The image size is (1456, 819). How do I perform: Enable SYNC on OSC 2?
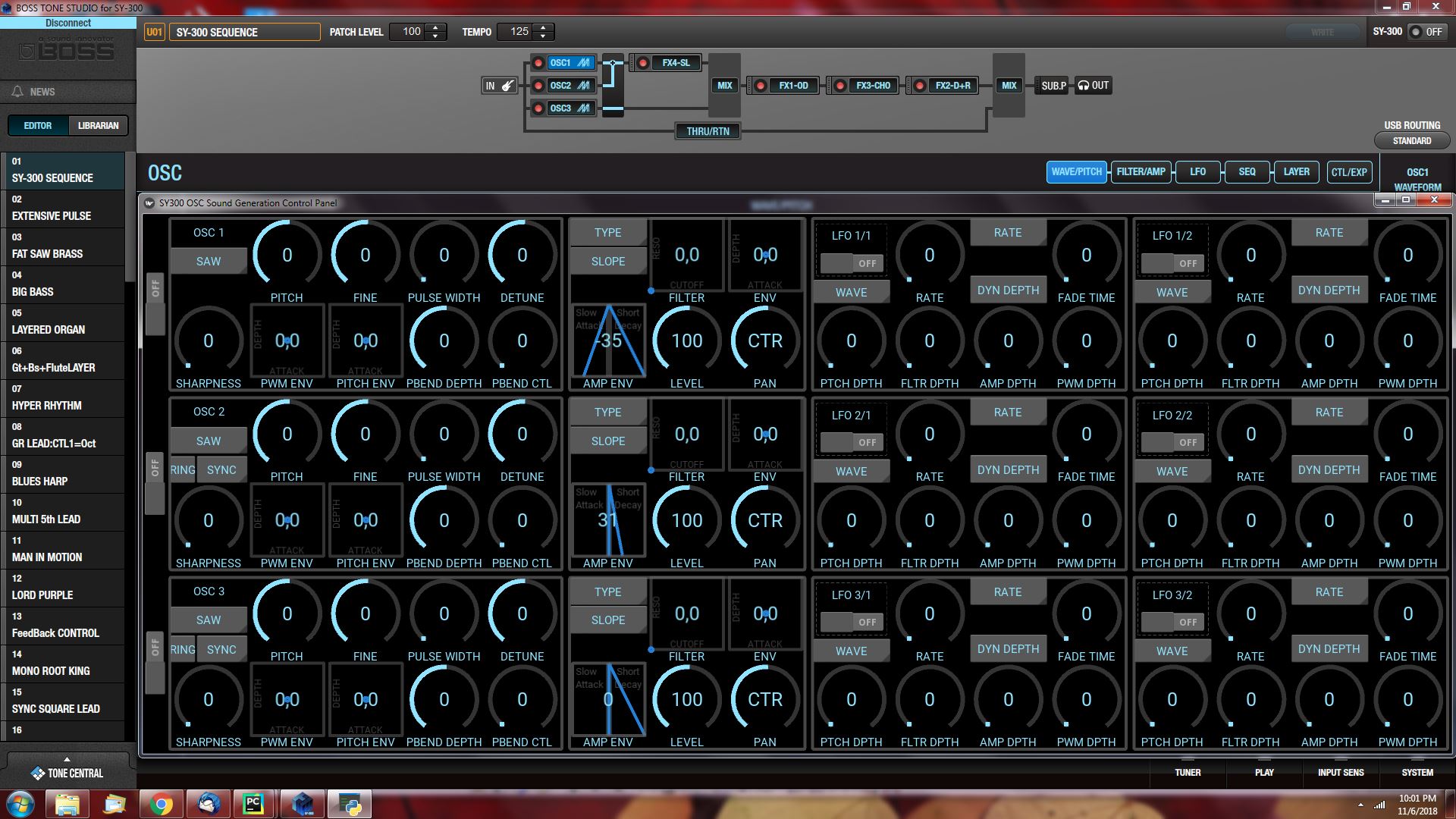click(x=221, y=469)
